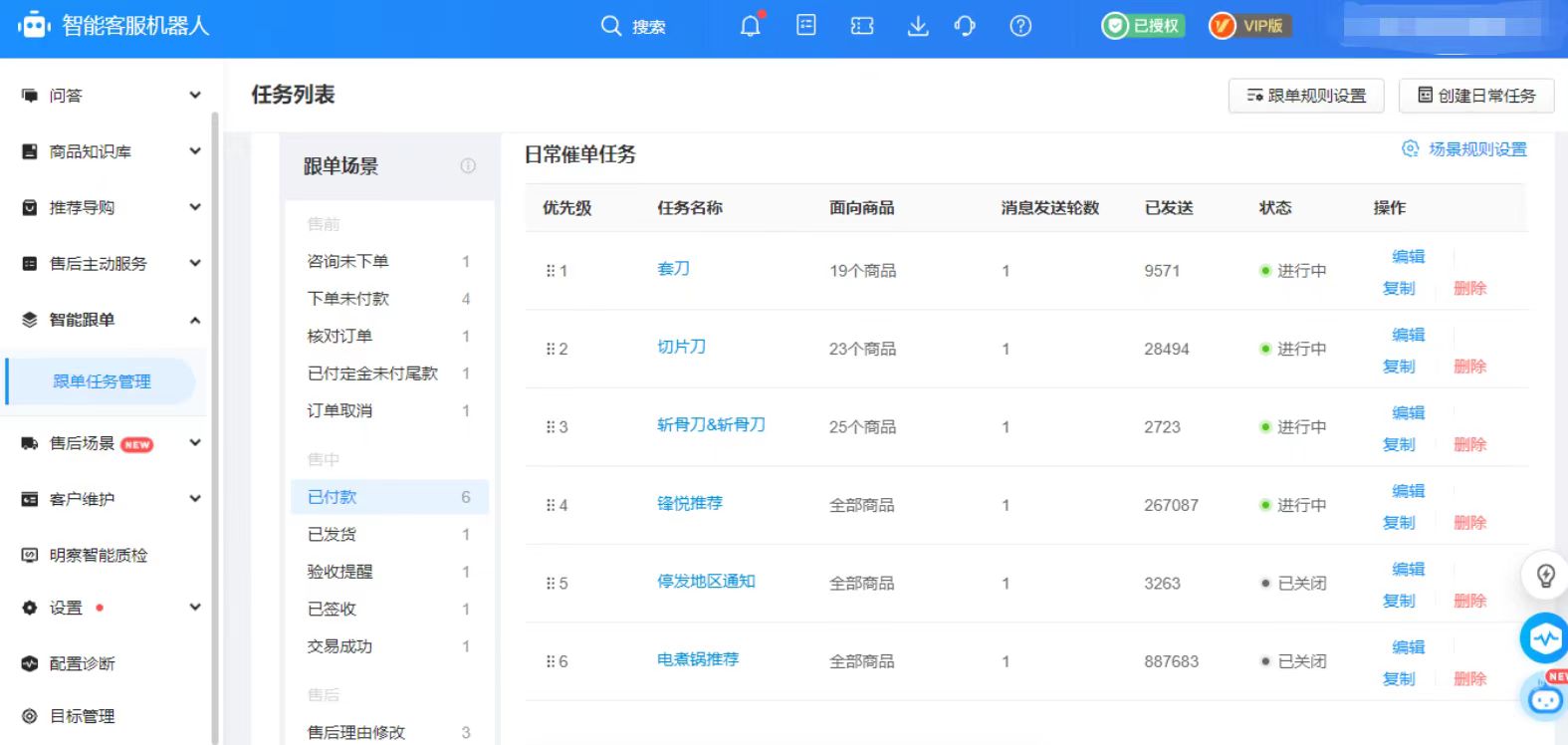
Task: Open notifications bell icon
Action: 751,26
